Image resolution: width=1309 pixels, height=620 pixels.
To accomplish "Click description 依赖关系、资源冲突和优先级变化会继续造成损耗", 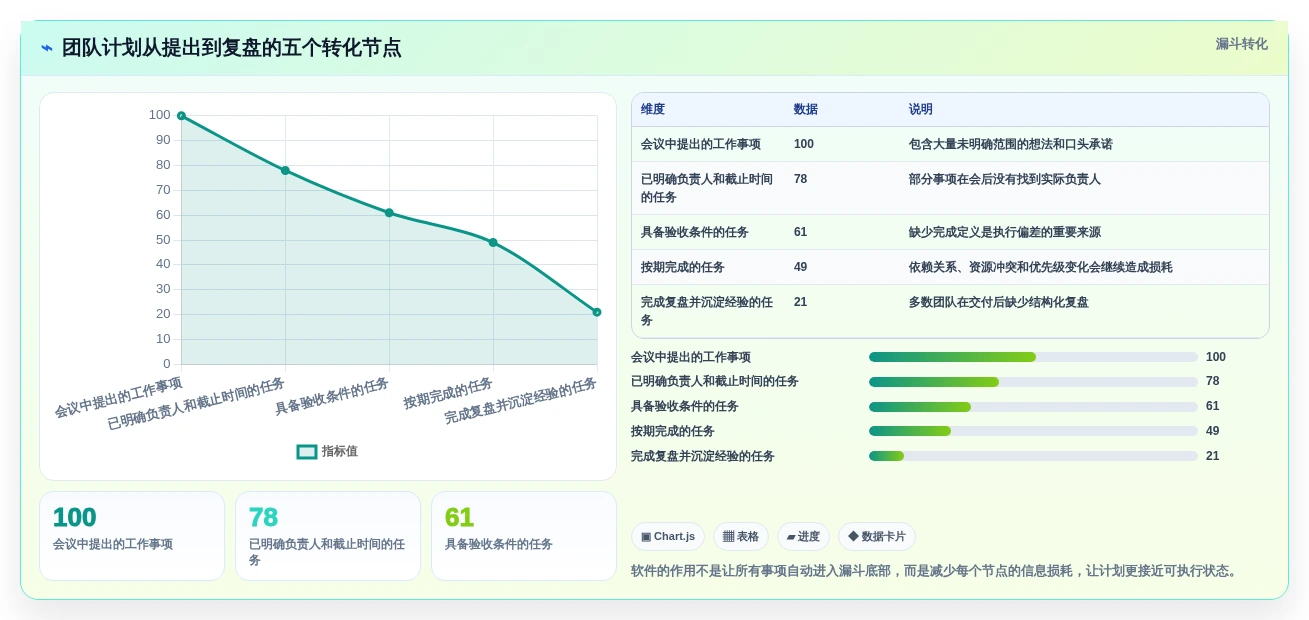I will tap(1040, 268).
